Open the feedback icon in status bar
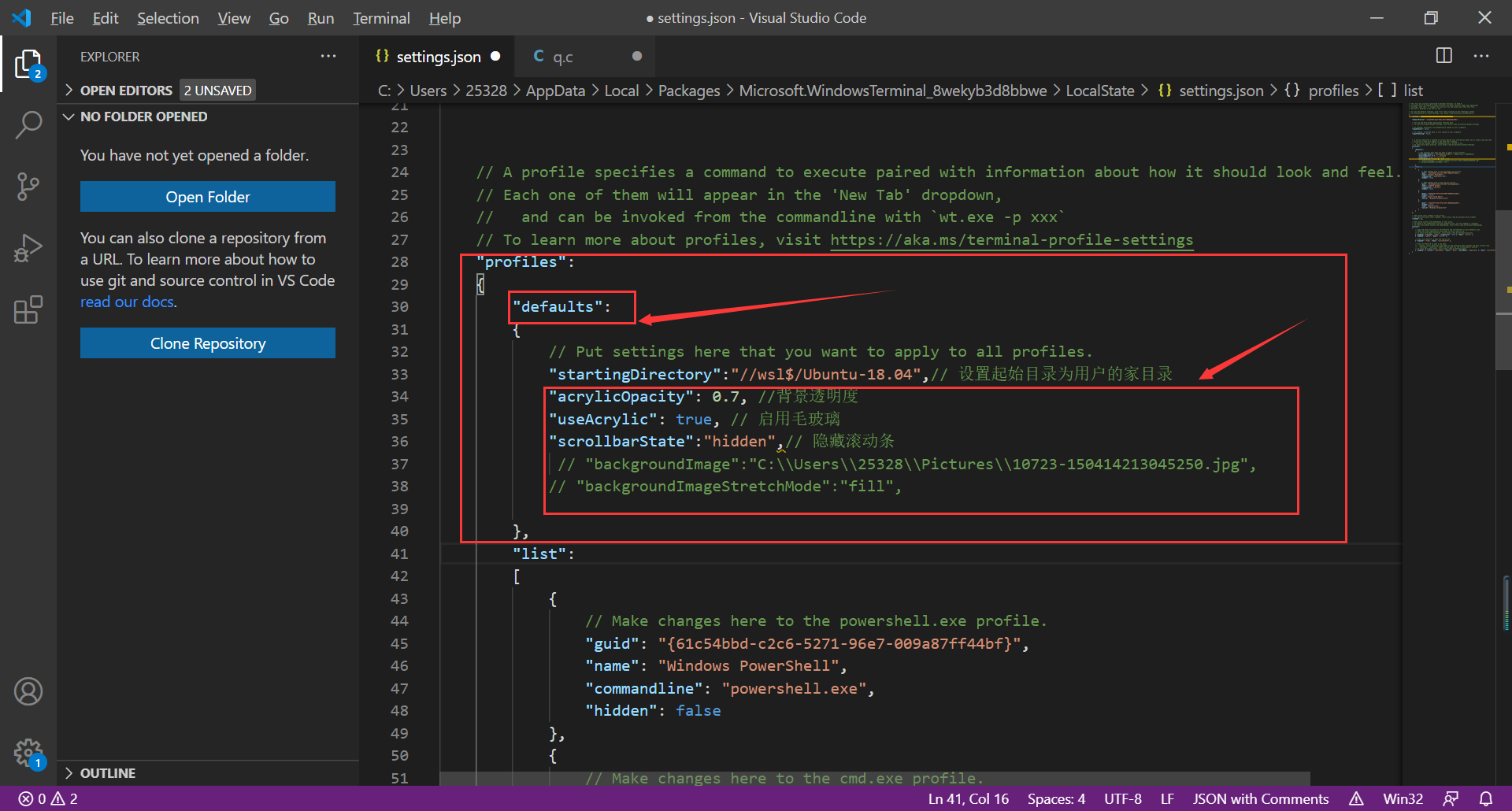The height and width of the screenshot is (811, 1512). (x=1451, y=798)
